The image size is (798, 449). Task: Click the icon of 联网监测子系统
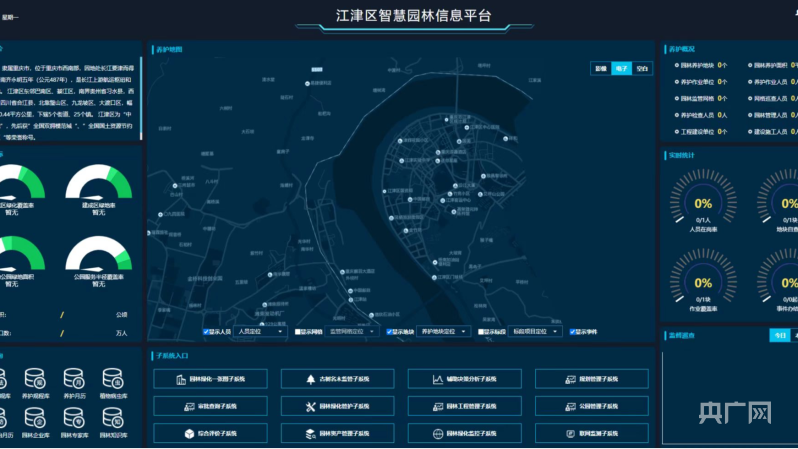pyautogui.click(x=571, y=434)
